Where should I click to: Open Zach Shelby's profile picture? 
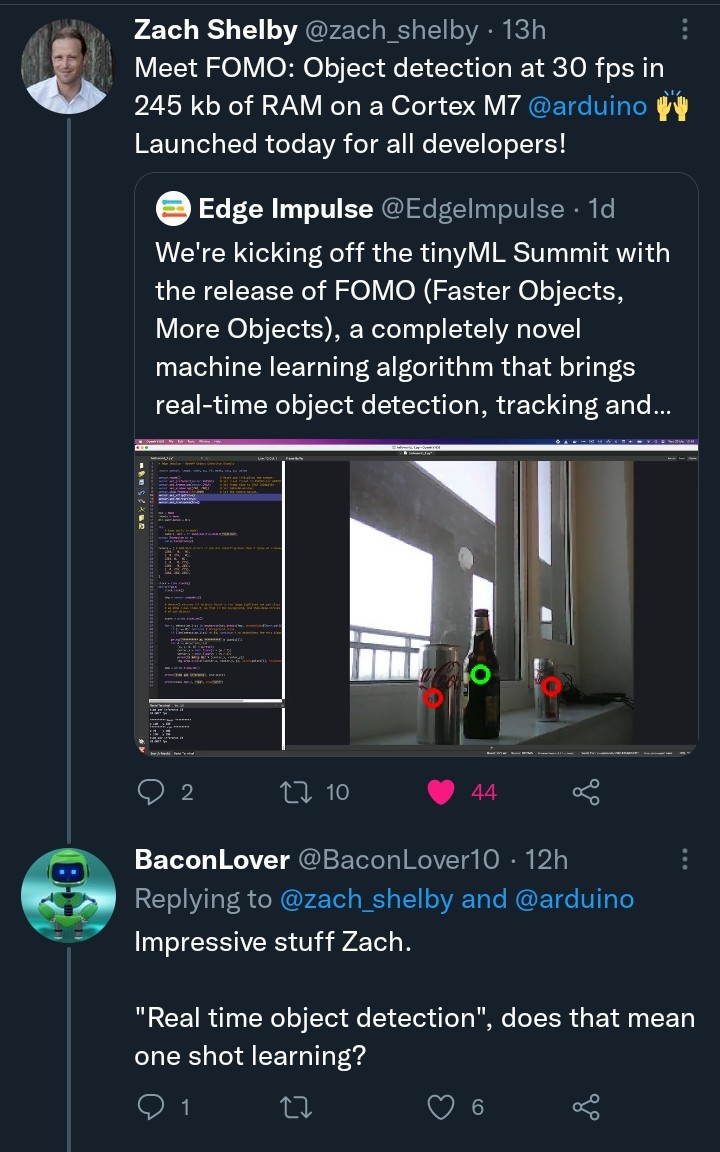(x=68, y=66)
